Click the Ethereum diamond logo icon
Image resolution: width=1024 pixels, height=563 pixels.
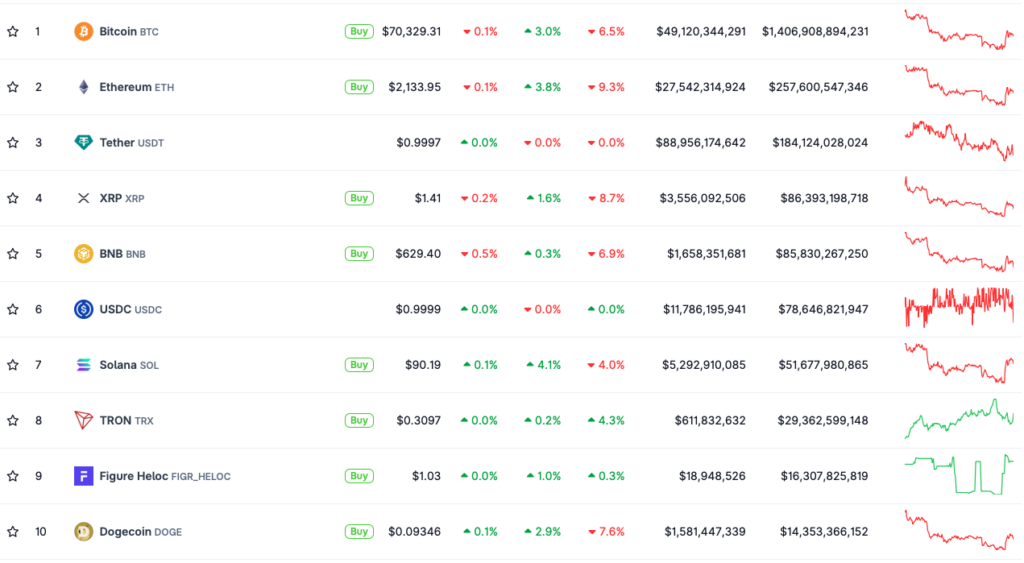pyautogui.click(x=84, y=87)
